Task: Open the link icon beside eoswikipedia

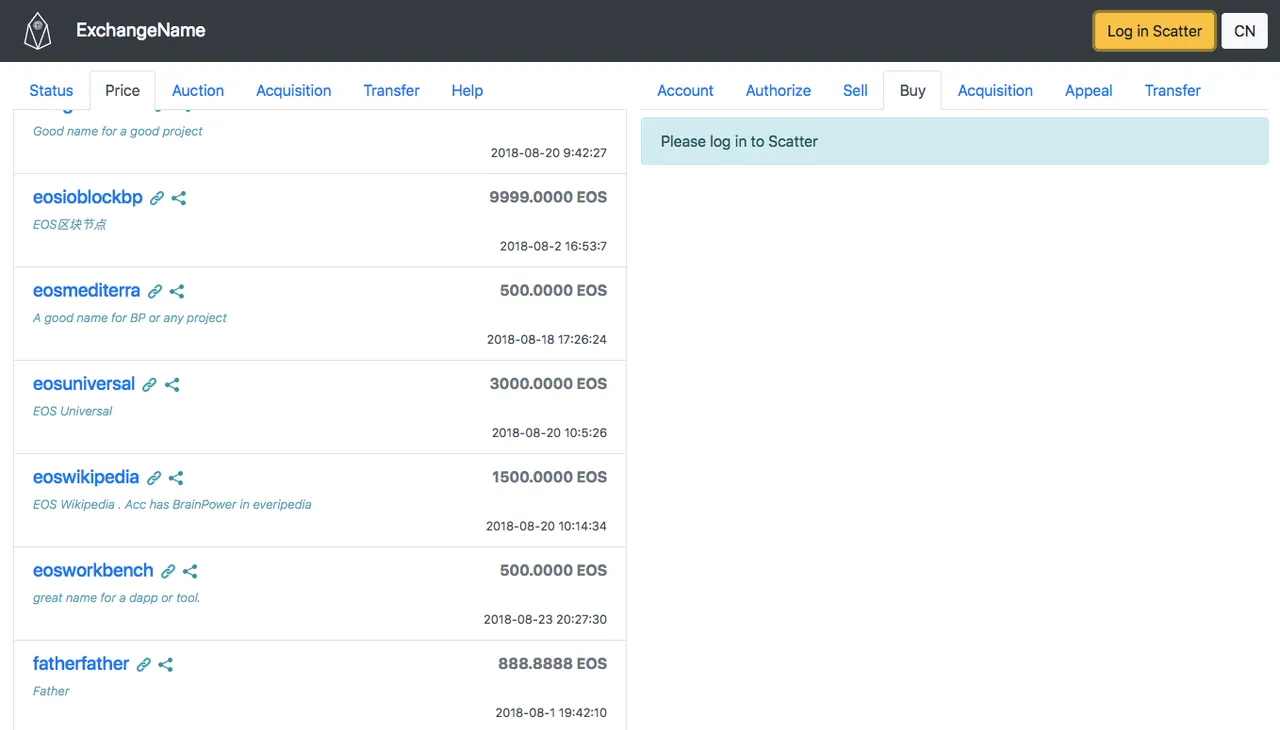Action: point(154,478)
